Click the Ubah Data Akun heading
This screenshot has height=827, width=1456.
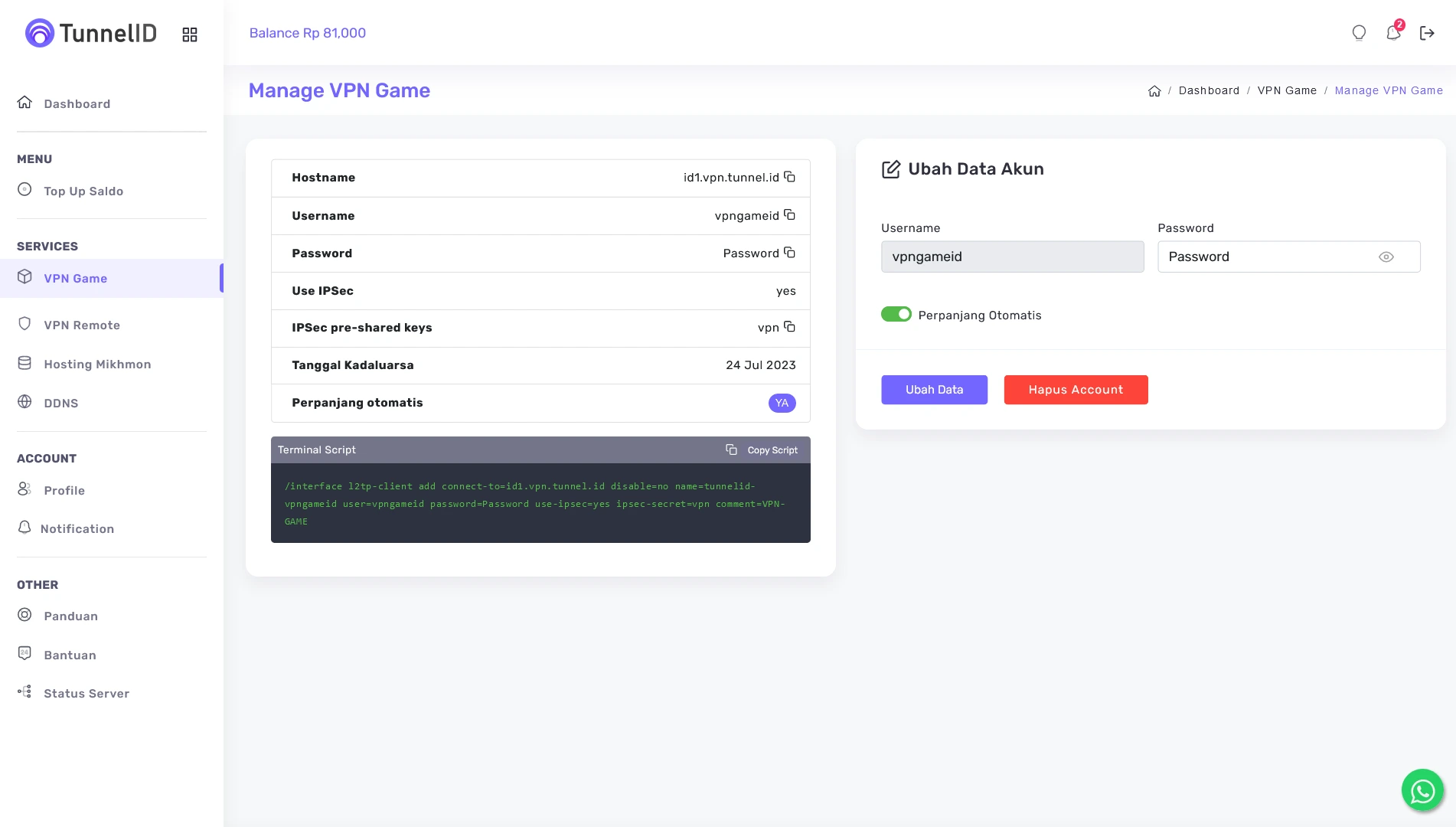(x=976, y=169)
